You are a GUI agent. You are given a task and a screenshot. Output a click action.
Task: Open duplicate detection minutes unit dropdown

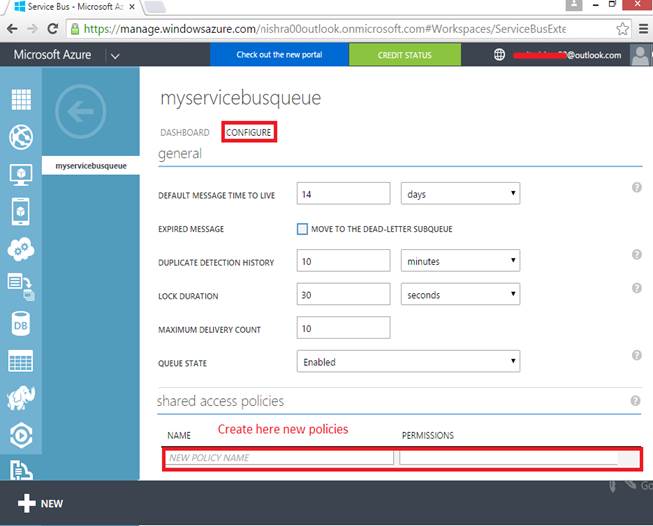click(x=460, y=261)
